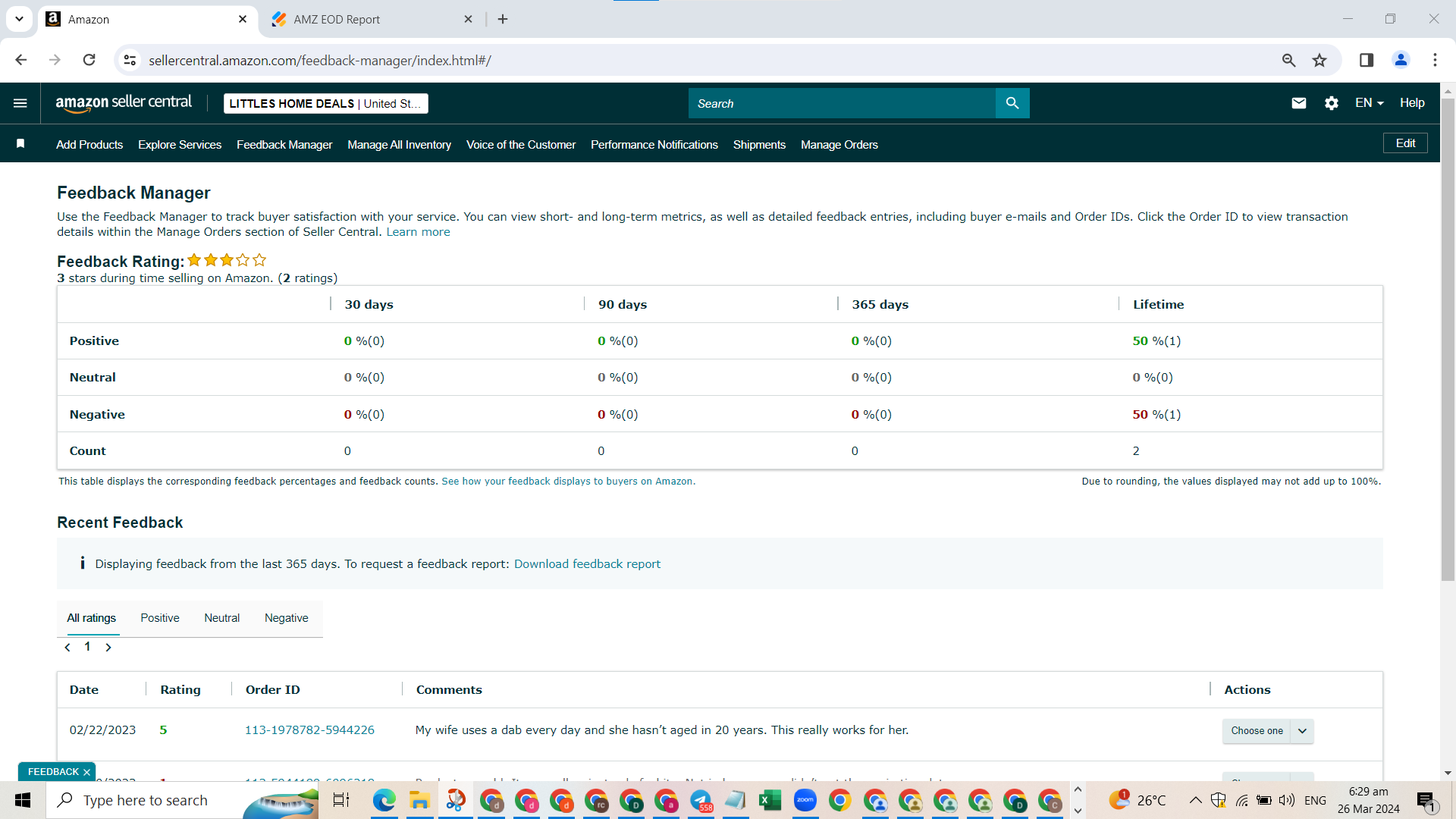Open the volume control in the tray
Image resolution: width=1456 pixels, height=819 pixels.
coord(1287,800)
